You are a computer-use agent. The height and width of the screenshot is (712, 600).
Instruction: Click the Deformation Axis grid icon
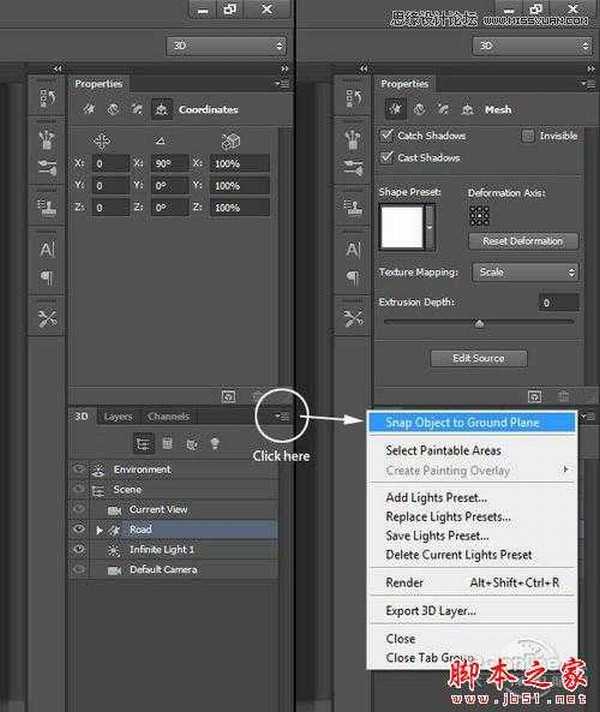coord(479,215)
